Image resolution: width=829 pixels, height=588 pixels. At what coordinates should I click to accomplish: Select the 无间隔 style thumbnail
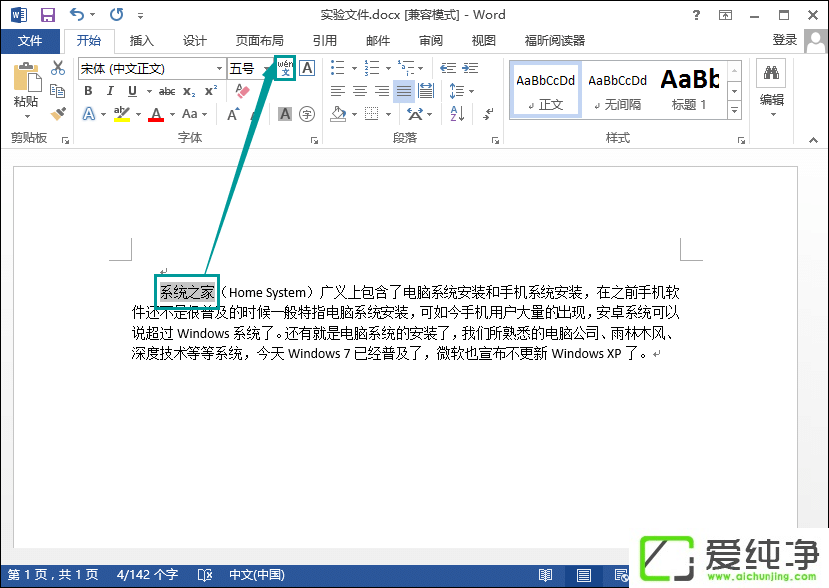[617, 90]
